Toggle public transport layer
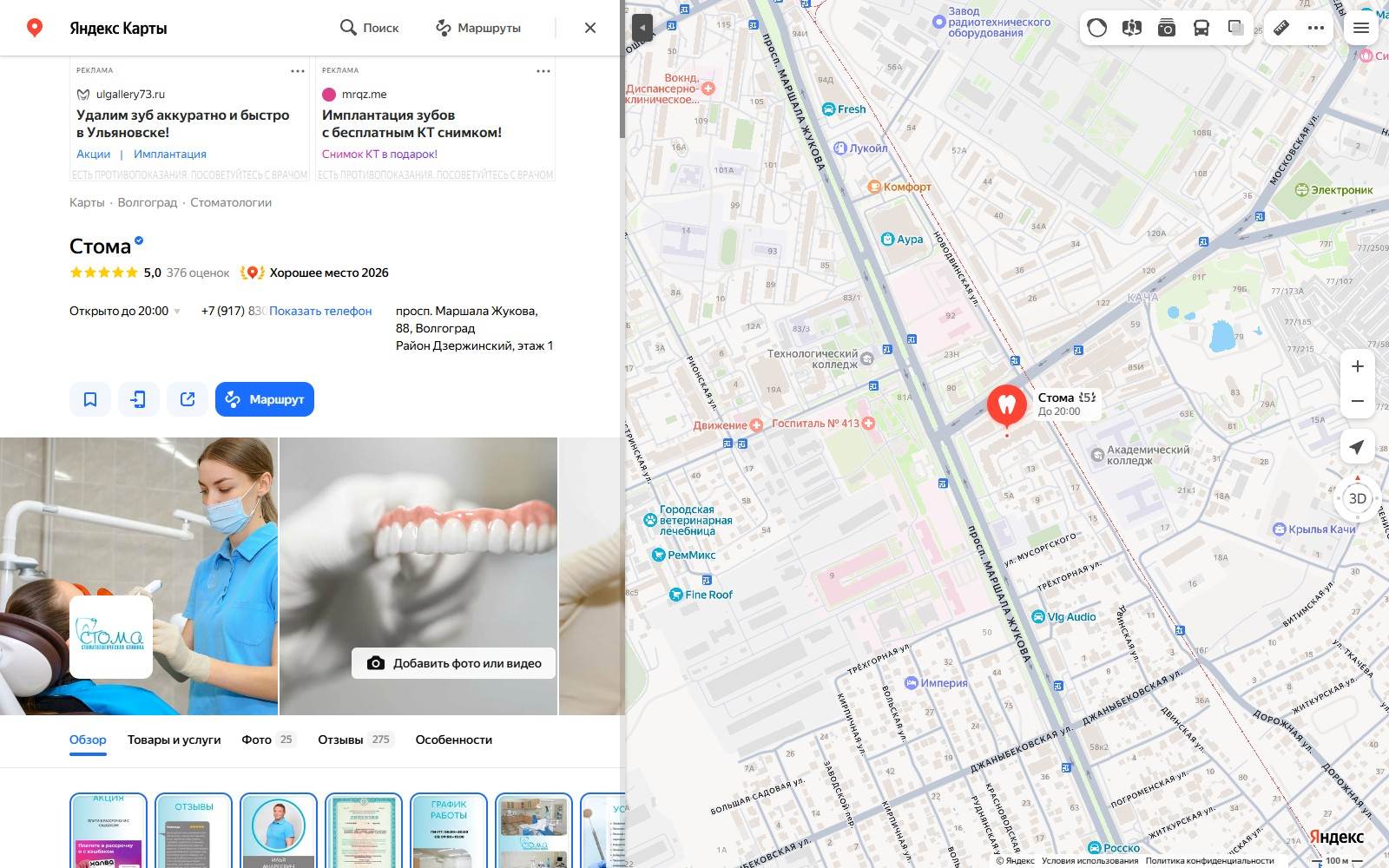 click(1201, 28)
